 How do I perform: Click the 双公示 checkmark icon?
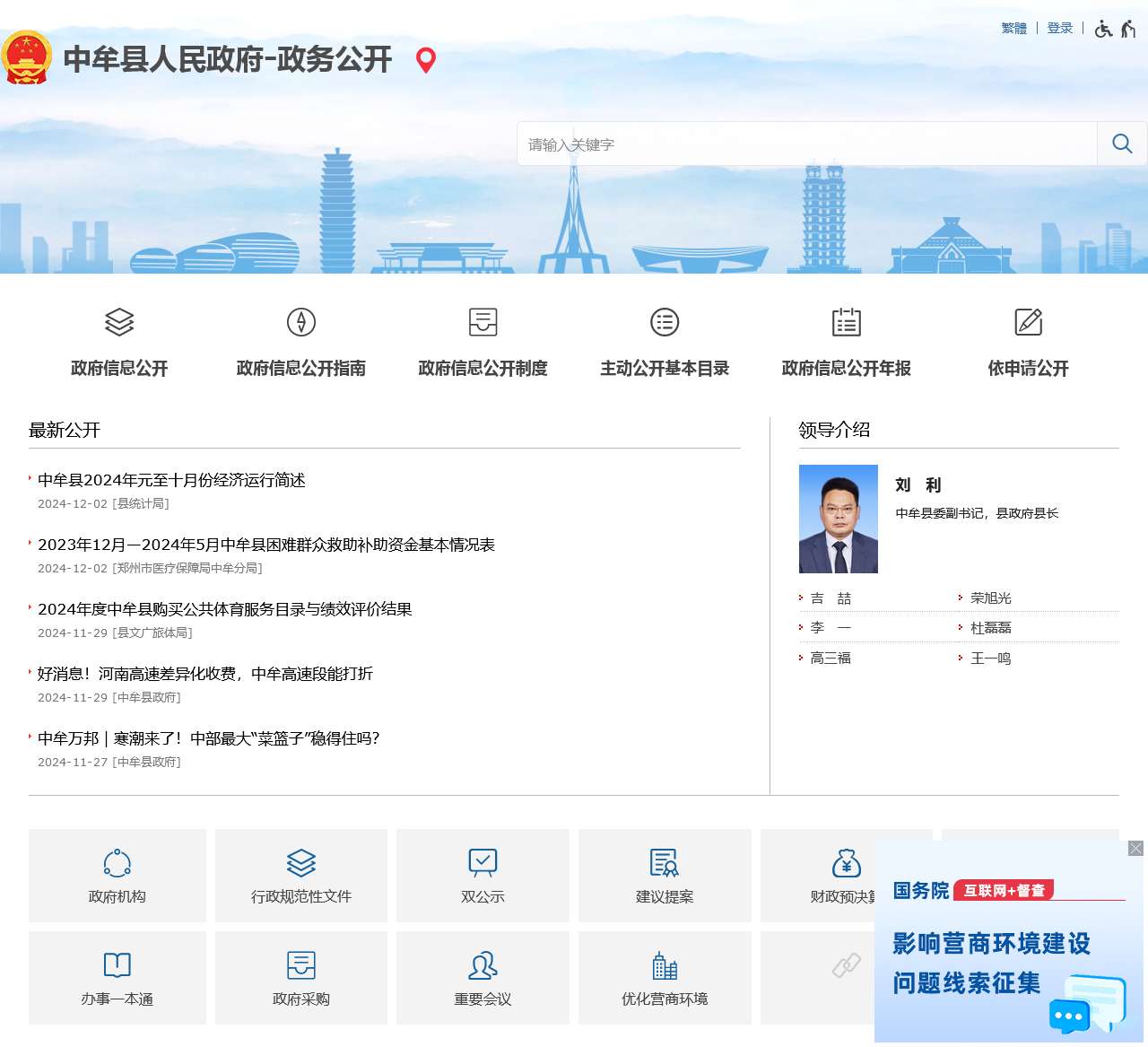coord(483,862)
